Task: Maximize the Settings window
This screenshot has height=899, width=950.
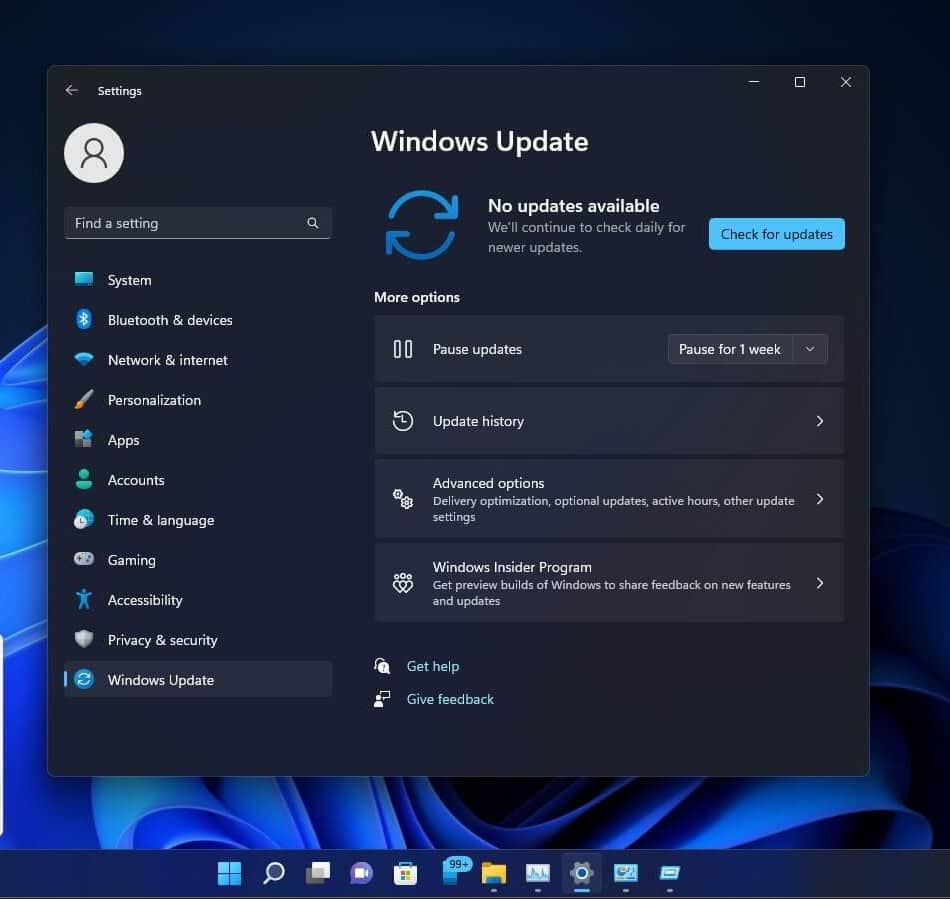Action: [x=800, y=82]
